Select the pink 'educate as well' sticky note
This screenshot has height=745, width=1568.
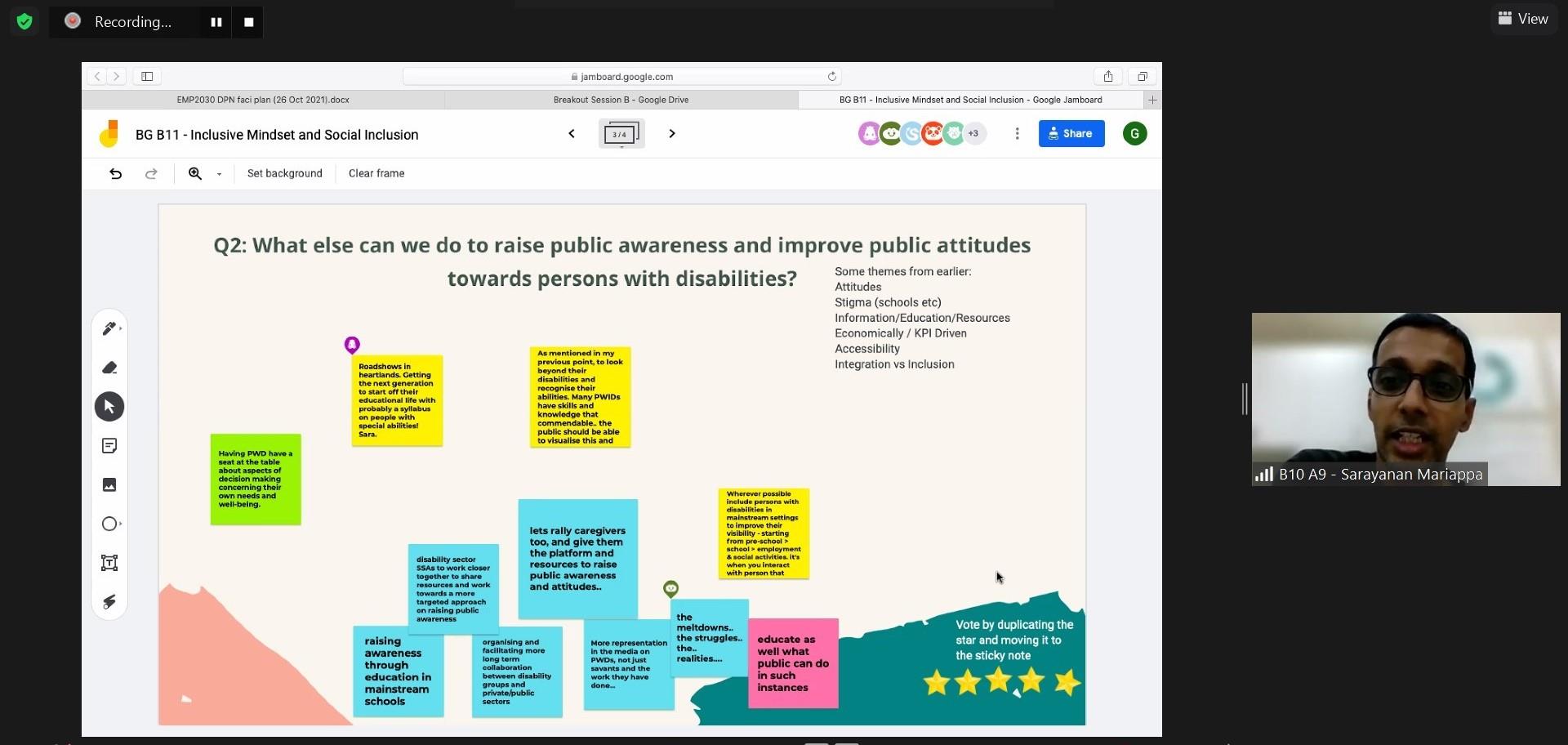click(x=793, y=663)
